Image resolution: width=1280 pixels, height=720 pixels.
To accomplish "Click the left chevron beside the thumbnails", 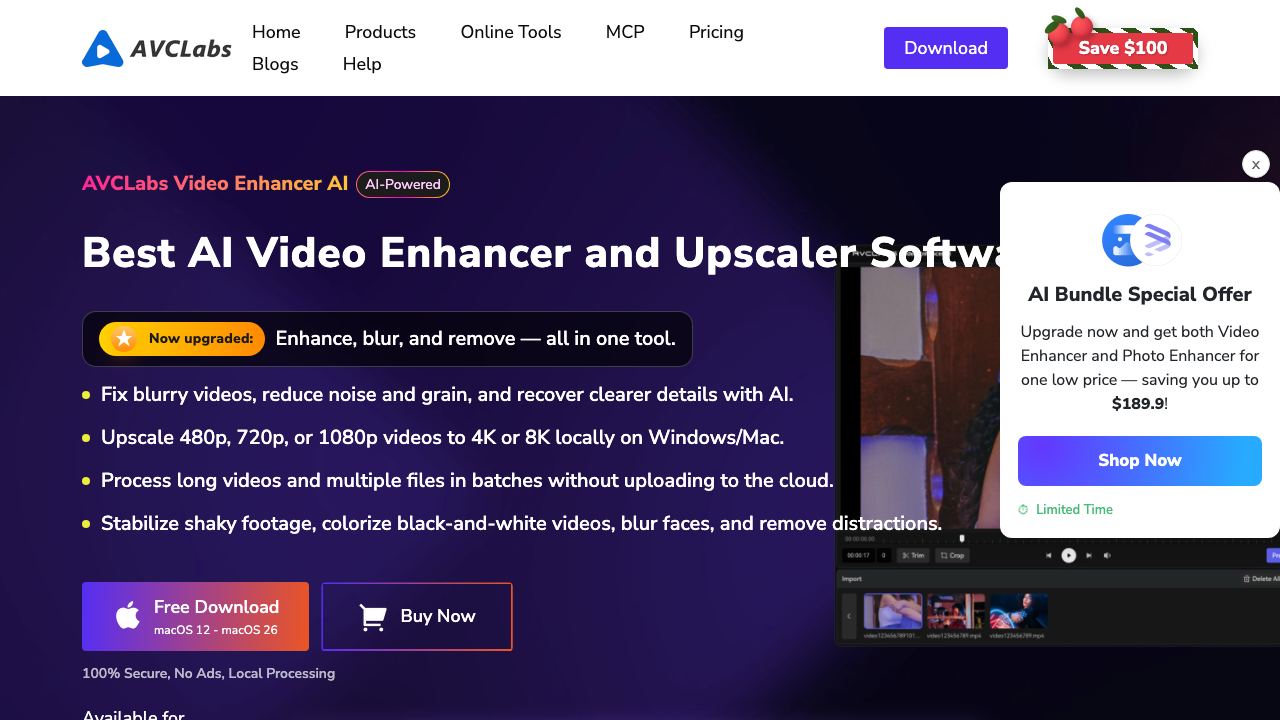I will [x=849, y=615].
